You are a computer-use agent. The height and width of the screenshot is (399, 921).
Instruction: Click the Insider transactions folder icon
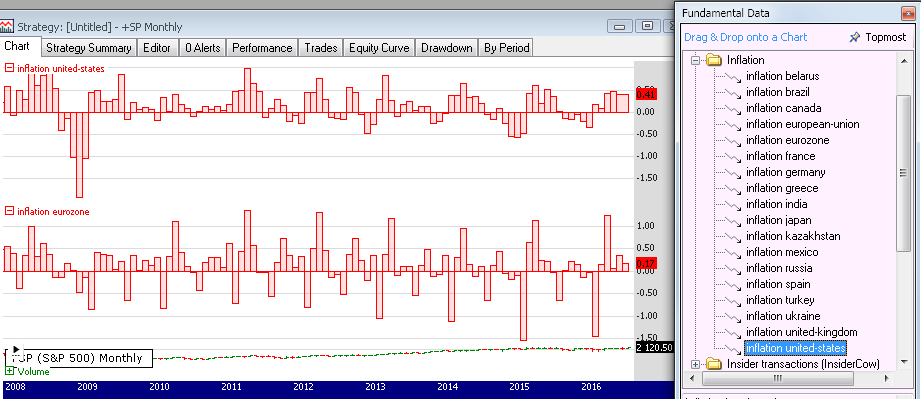pos(713,364)
